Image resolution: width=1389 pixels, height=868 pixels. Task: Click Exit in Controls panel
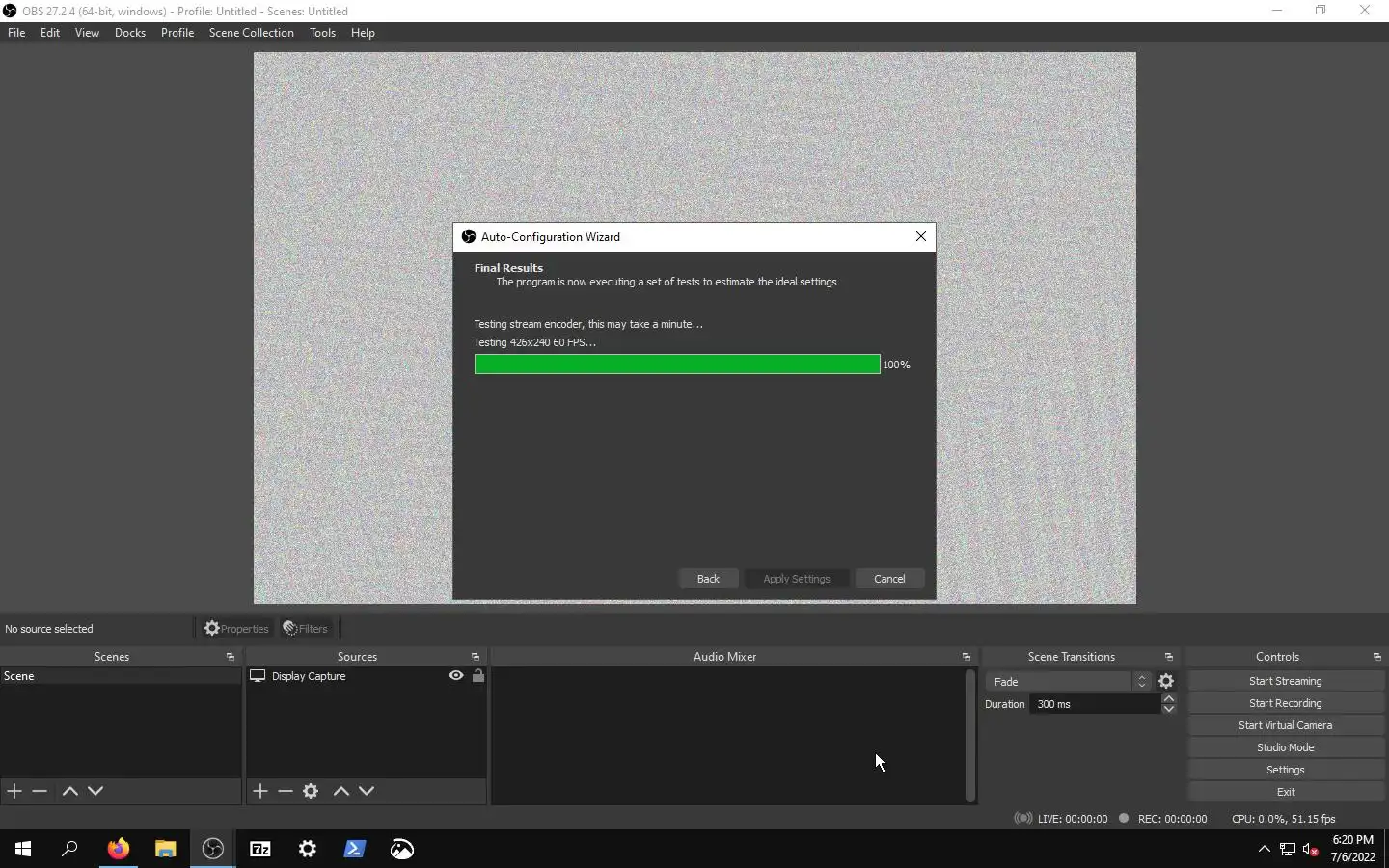click(x=1286, y=792)
